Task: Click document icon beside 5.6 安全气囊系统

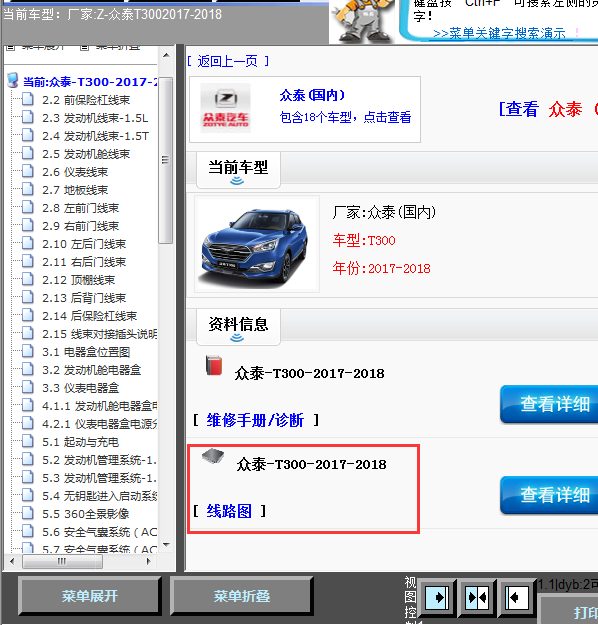Action: (28, 531)
